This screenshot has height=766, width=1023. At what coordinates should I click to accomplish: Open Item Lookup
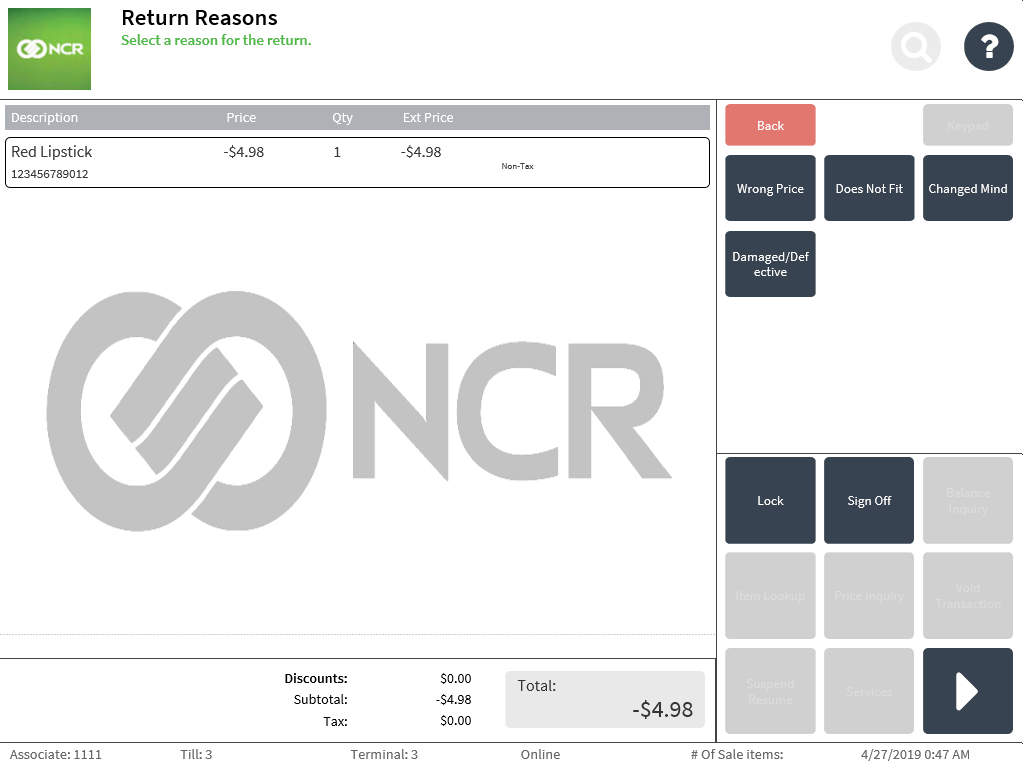point(770,596)
